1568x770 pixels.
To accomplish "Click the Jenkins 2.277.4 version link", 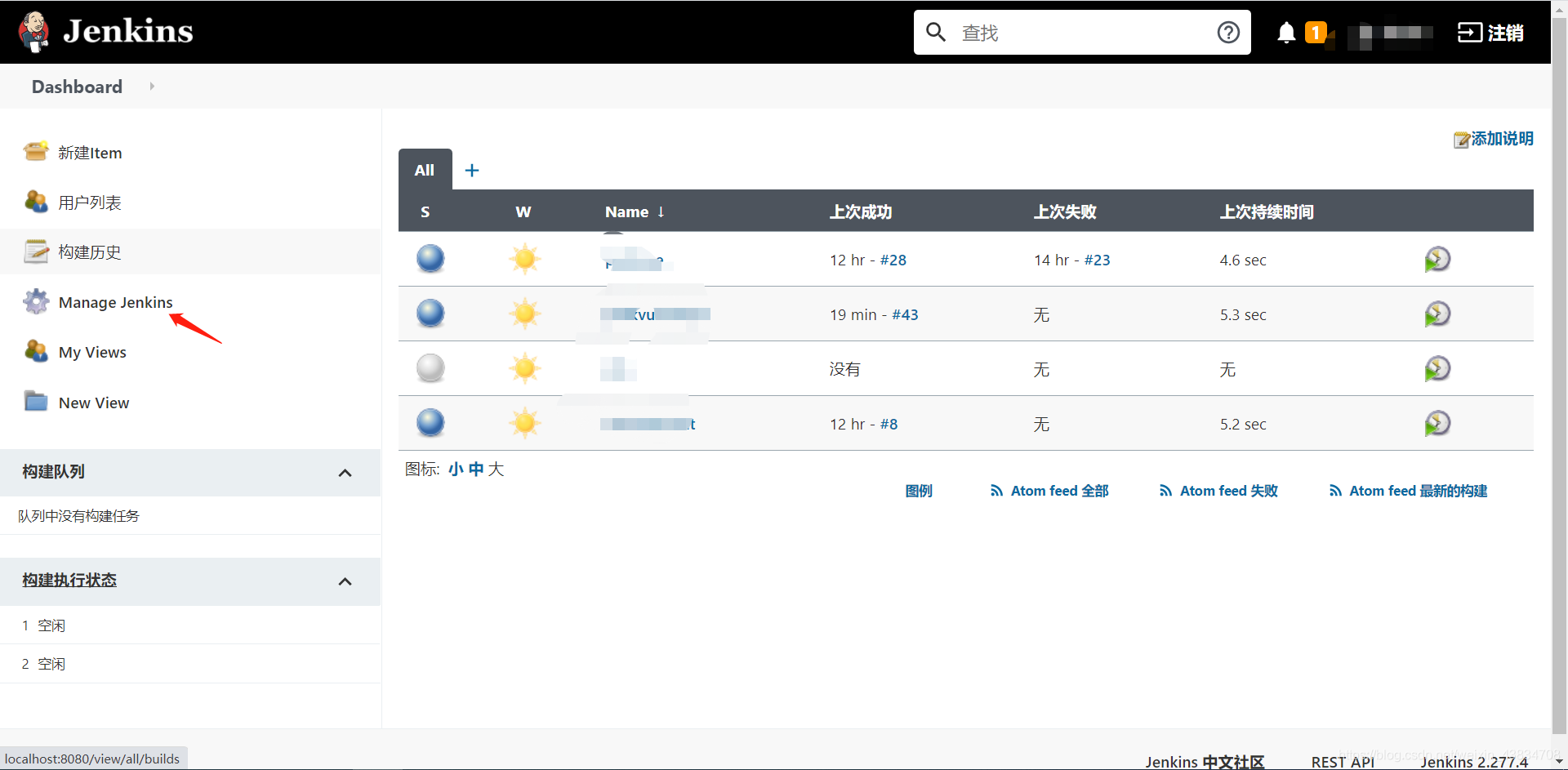I will pyautogui.click(x=1474, y=761).
